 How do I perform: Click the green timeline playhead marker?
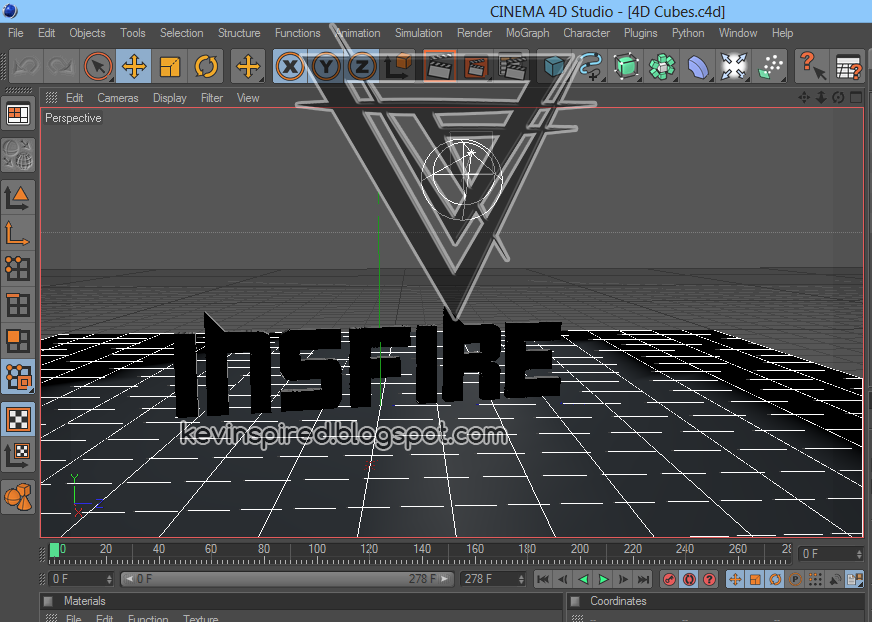coord(54,550)
